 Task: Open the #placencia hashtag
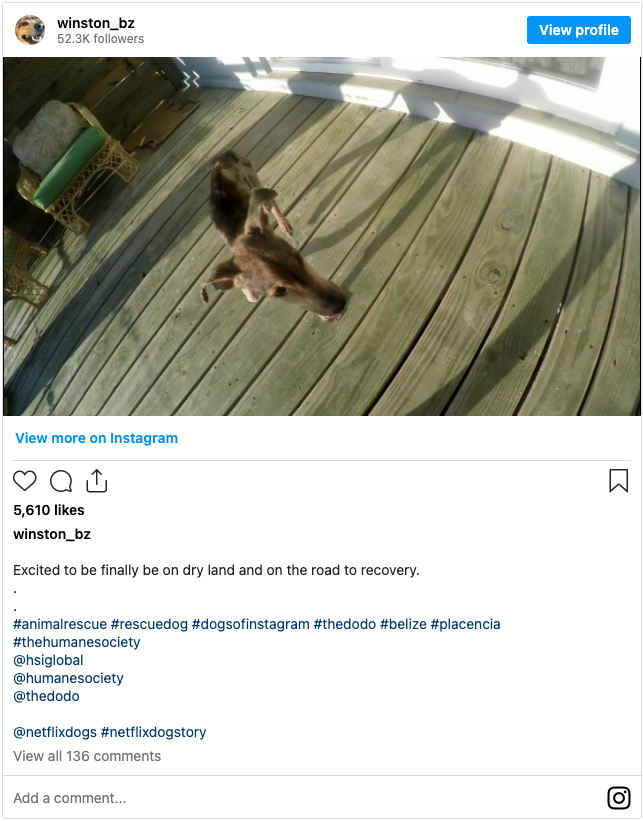[465, 624]
